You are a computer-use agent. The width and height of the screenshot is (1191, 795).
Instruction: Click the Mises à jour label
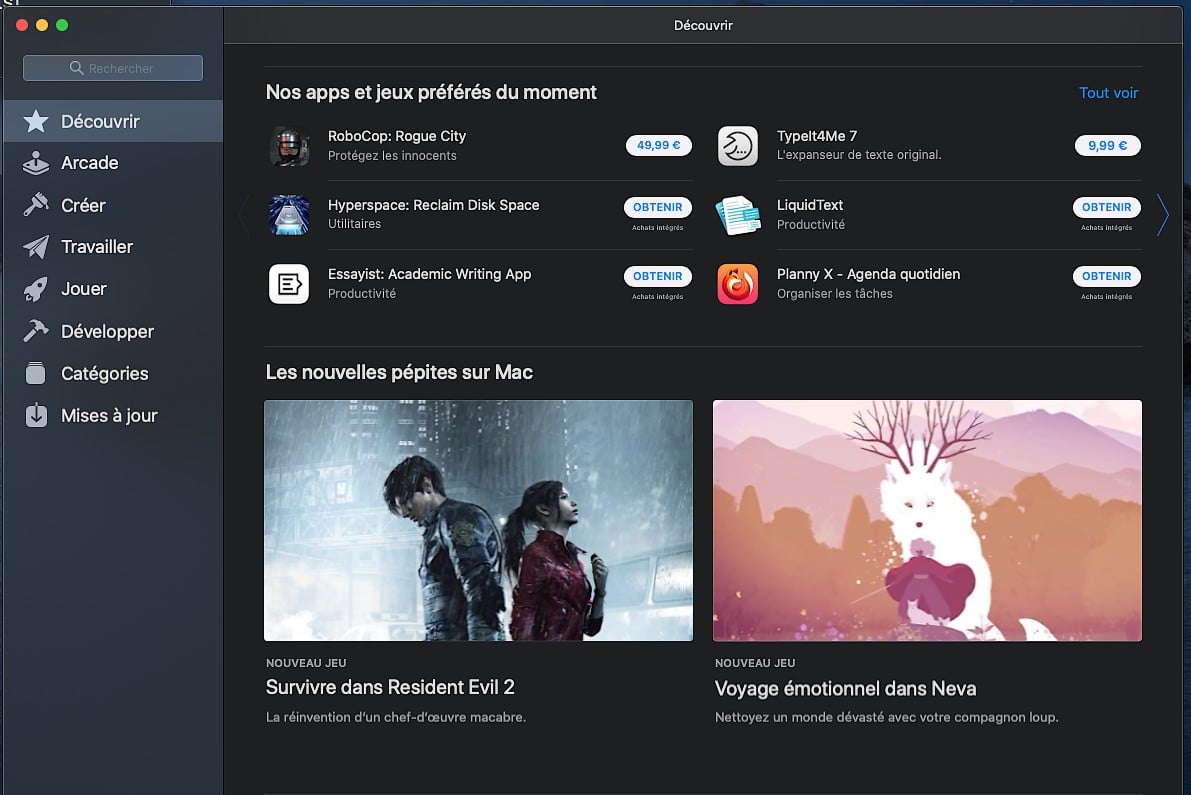point(109,415)
